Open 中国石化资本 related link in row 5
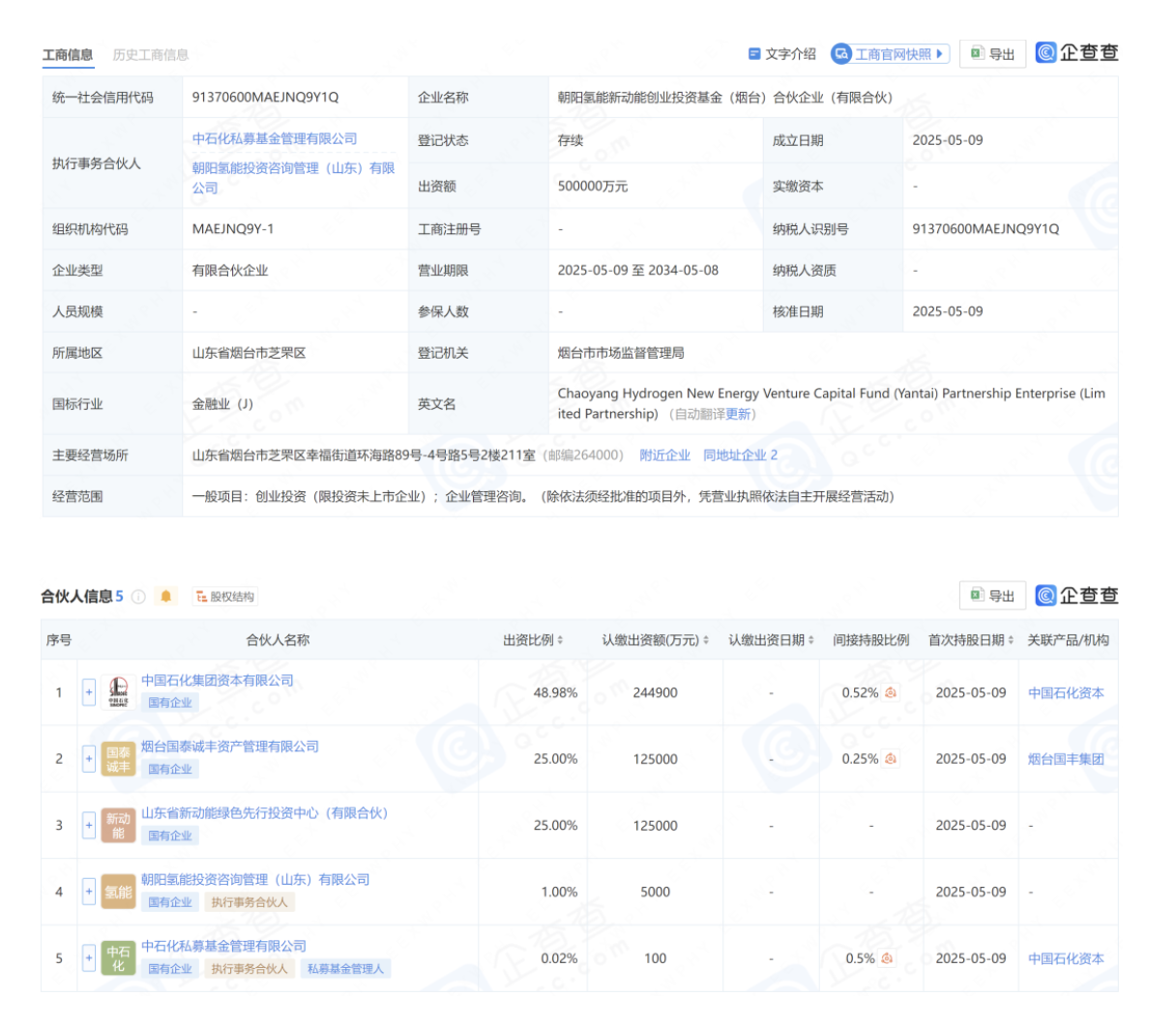 [1066, 959]
